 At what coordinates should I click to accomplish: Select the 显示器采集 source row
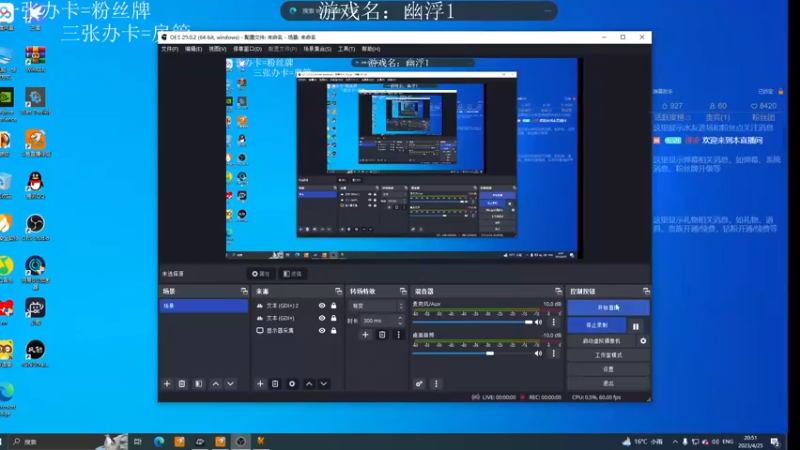coord(297,331)
